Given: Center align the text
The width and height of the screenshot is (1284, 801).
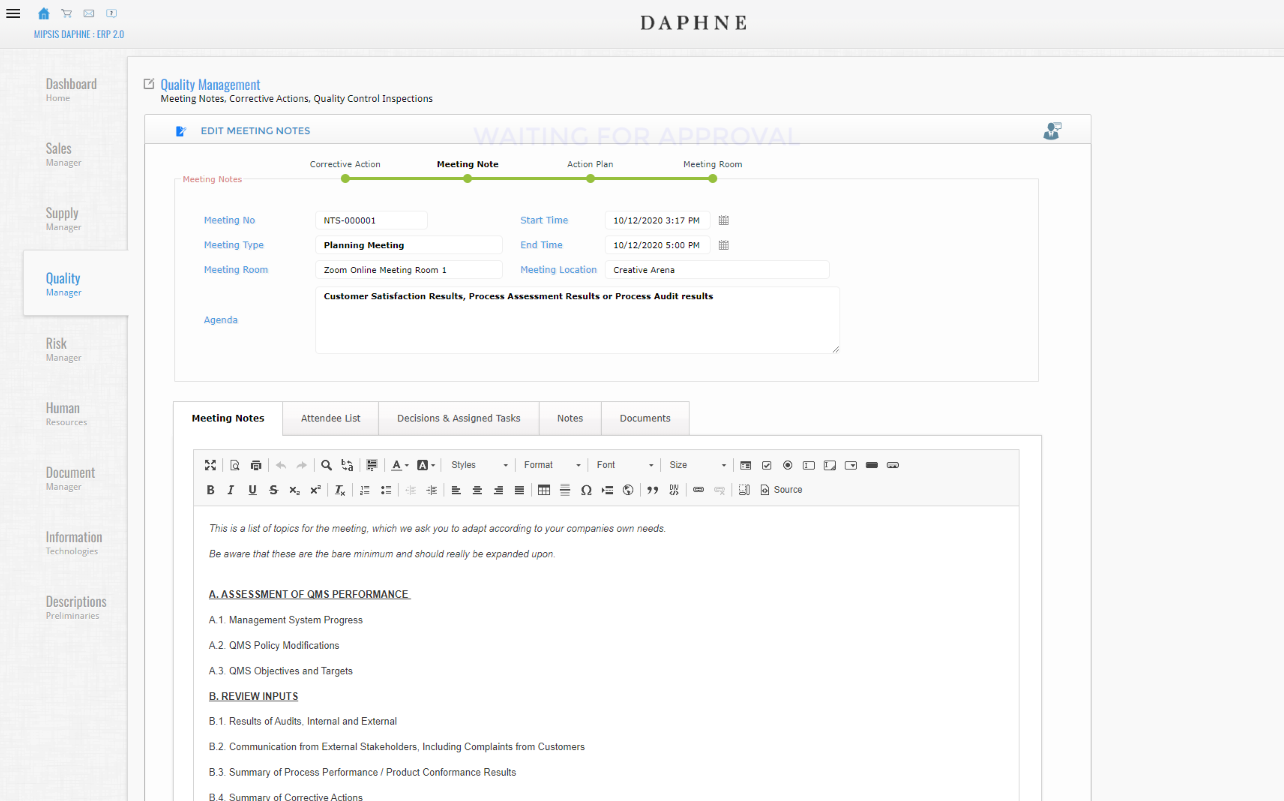Looking at the screenshot, I should [x=477, y=490].
